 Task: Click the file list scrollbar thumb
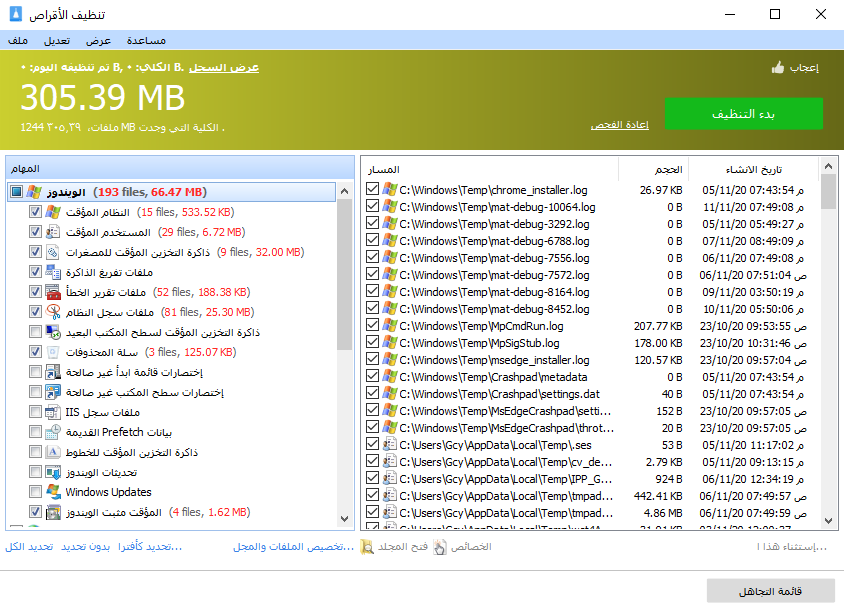pyautogui.click(x=828, y=191)
